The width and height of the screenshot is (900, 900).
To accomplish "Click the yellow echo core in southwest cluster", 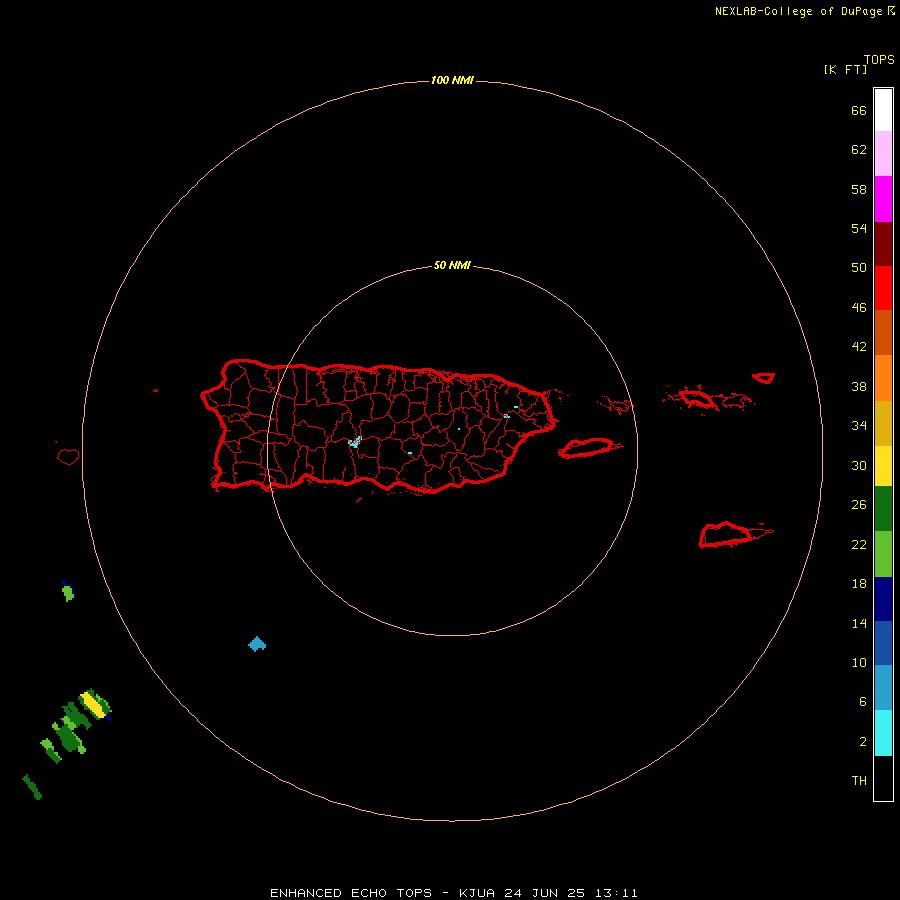I will 94,705.
